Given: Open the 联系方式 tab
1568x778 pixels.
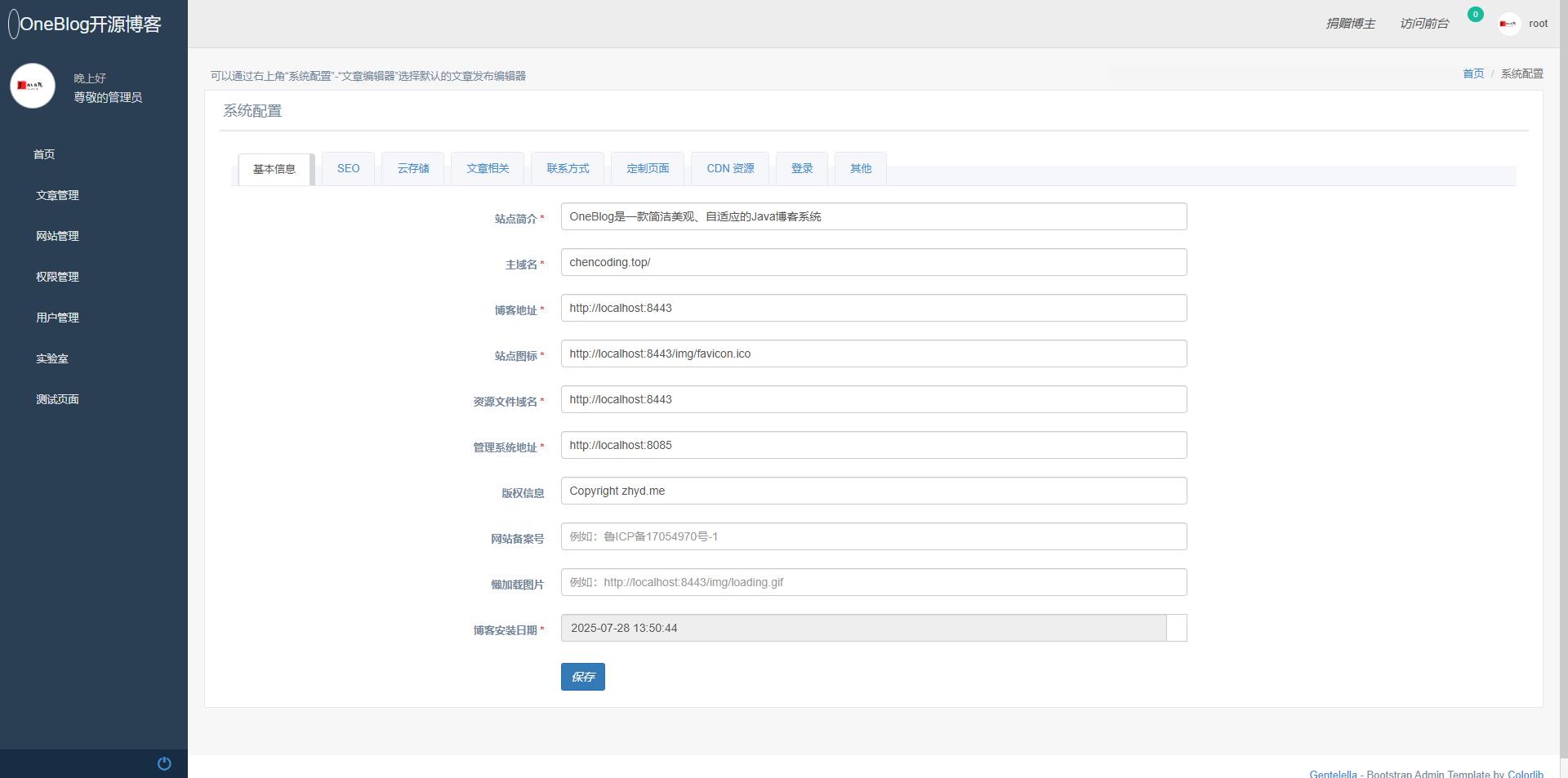Looking at the screenshot, I should point(568,168).
